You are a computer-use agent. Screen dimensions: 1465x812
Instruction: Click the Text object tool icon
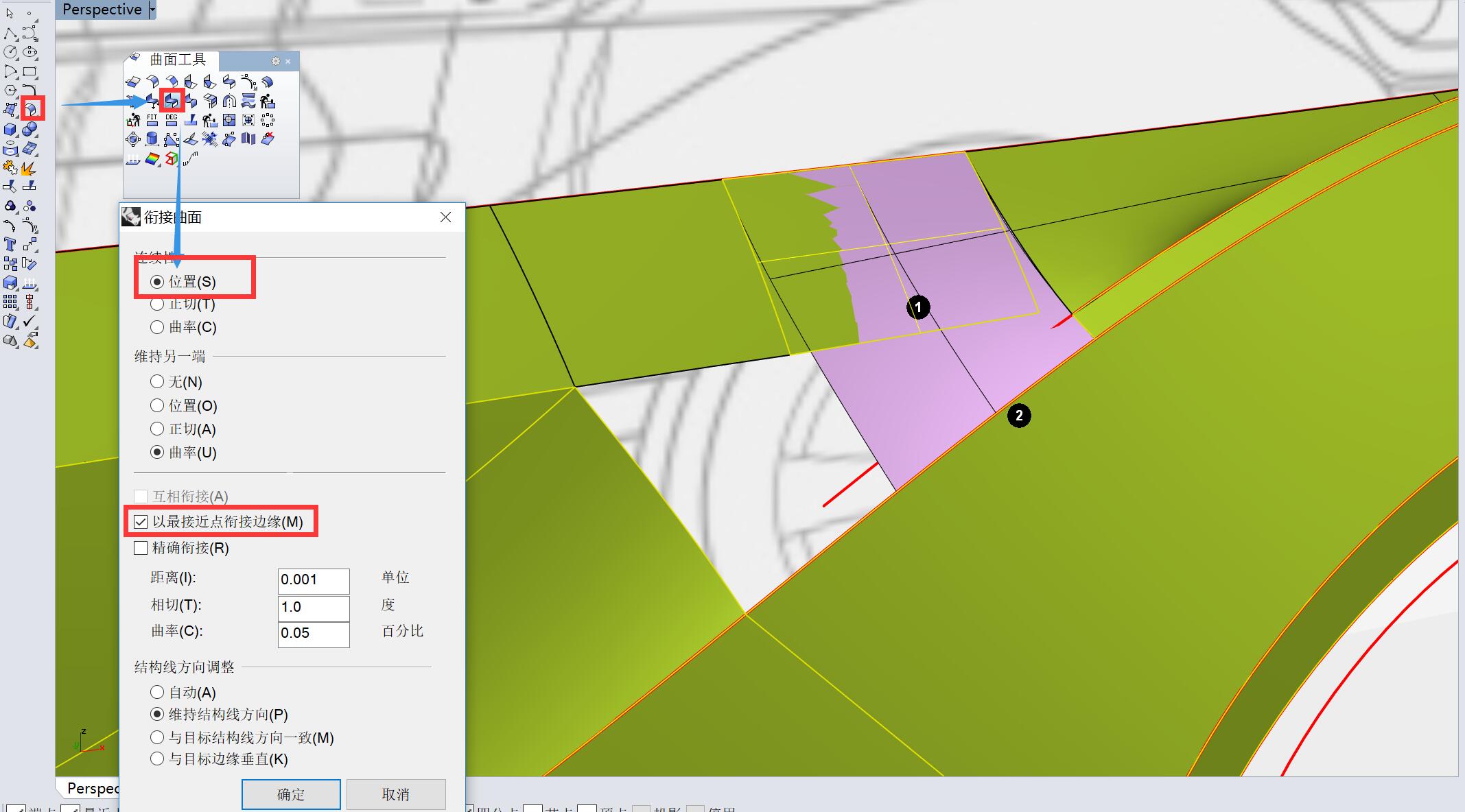pos(10,244)
